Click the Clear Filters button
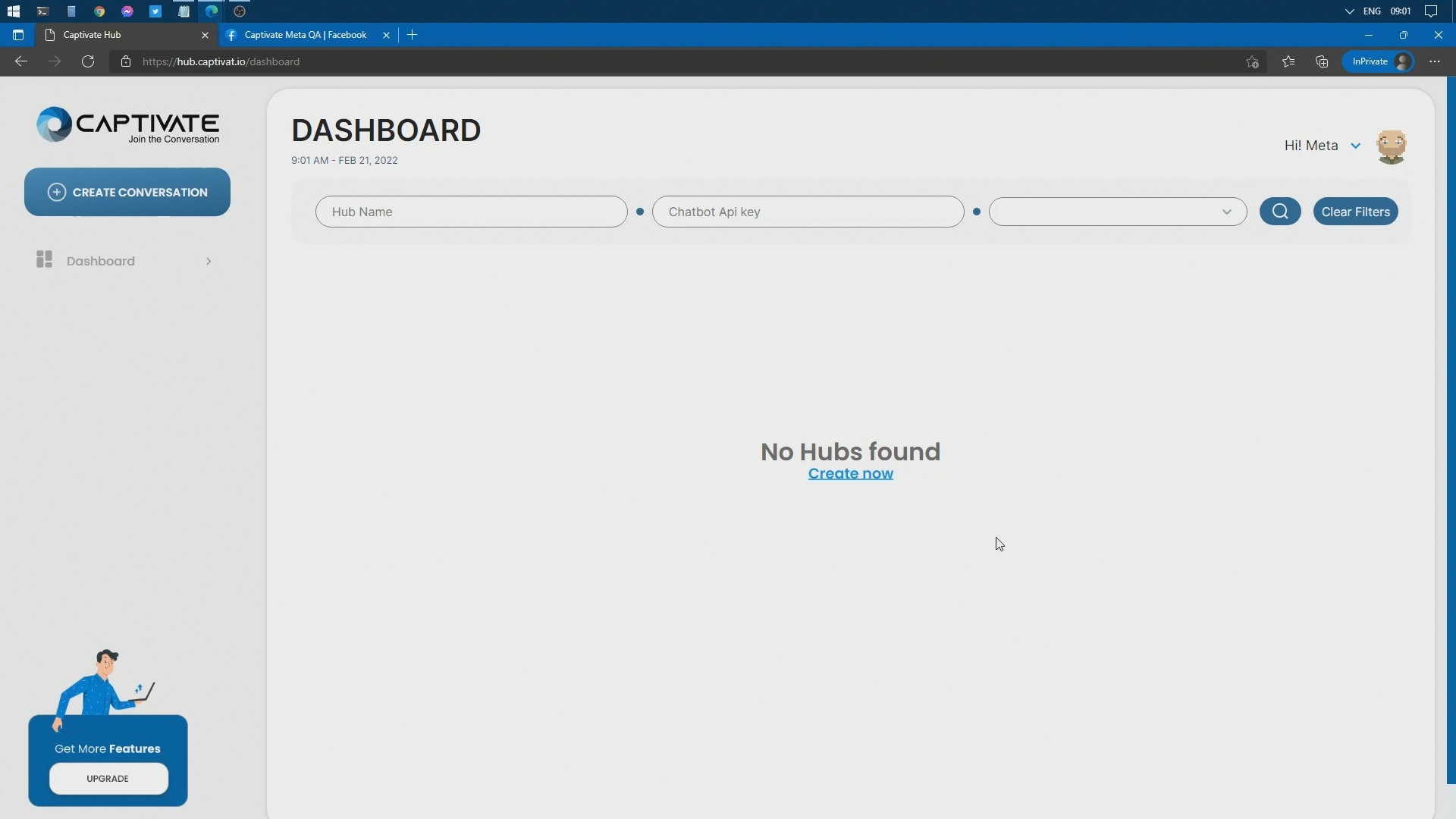The image size is (1456, 819). [1355, 212]
